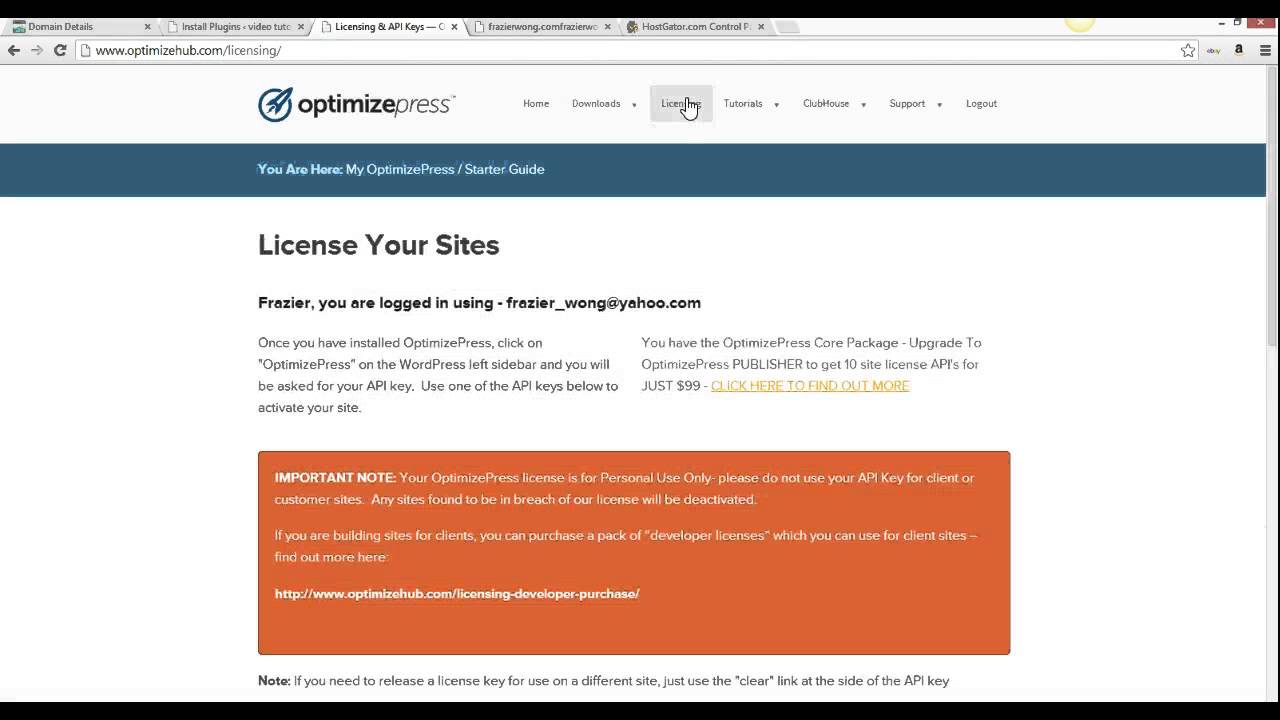The height and width of the screenshot is (720, 1280).
Task: Switch to the Install Plugins video tab
Action: click(233, 27)
